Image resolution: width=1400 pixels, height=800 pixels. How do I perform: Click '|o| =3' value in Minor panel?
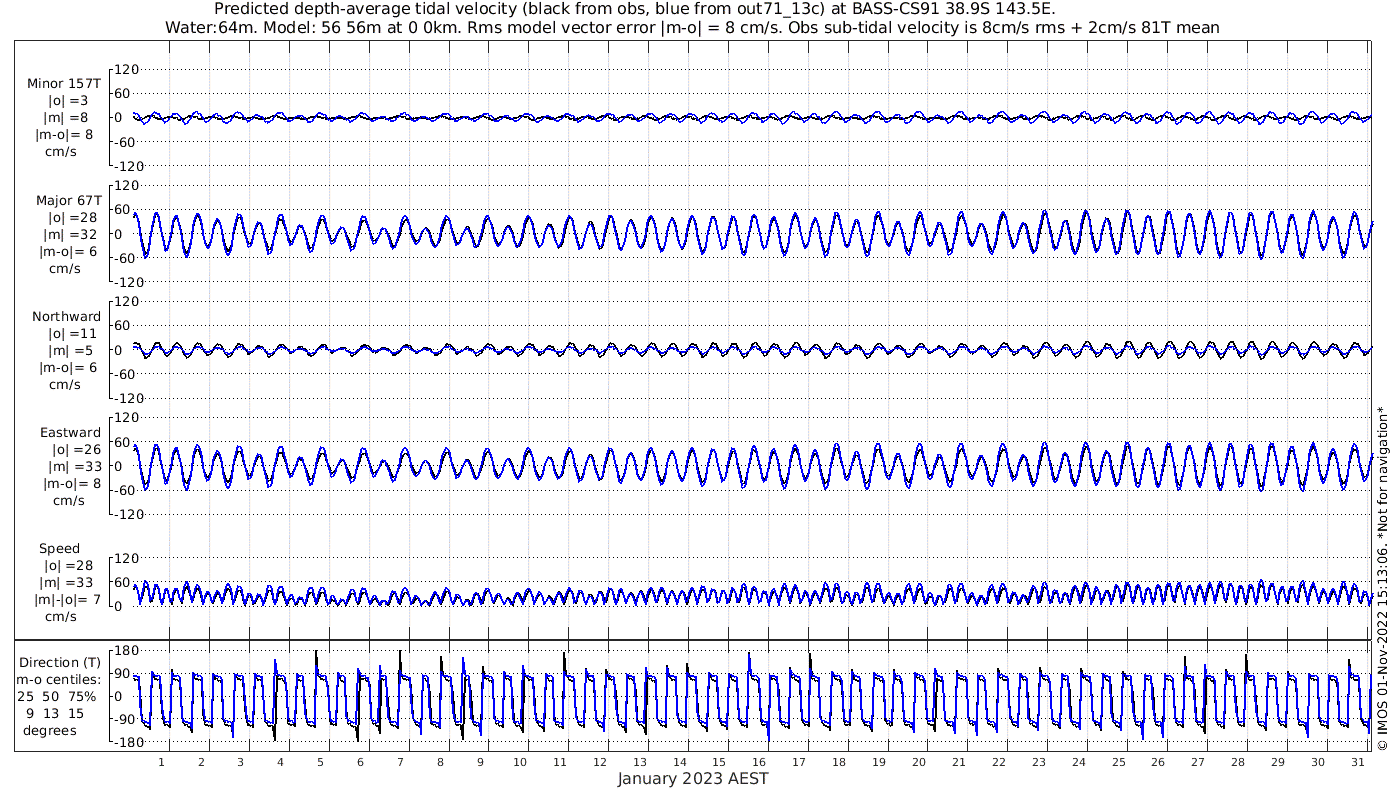(x=68, y=101)
